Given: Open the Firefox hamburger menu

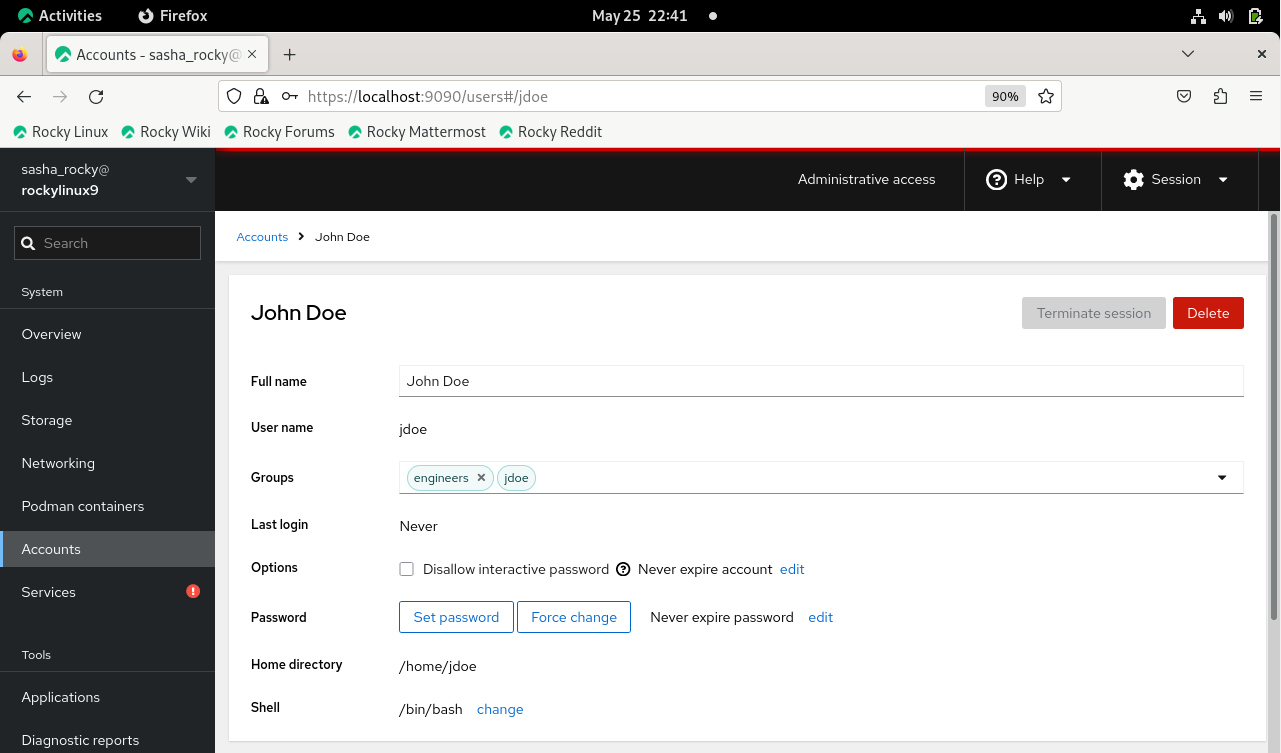Looking at the screenshot, I should [x=1256, y=97].
